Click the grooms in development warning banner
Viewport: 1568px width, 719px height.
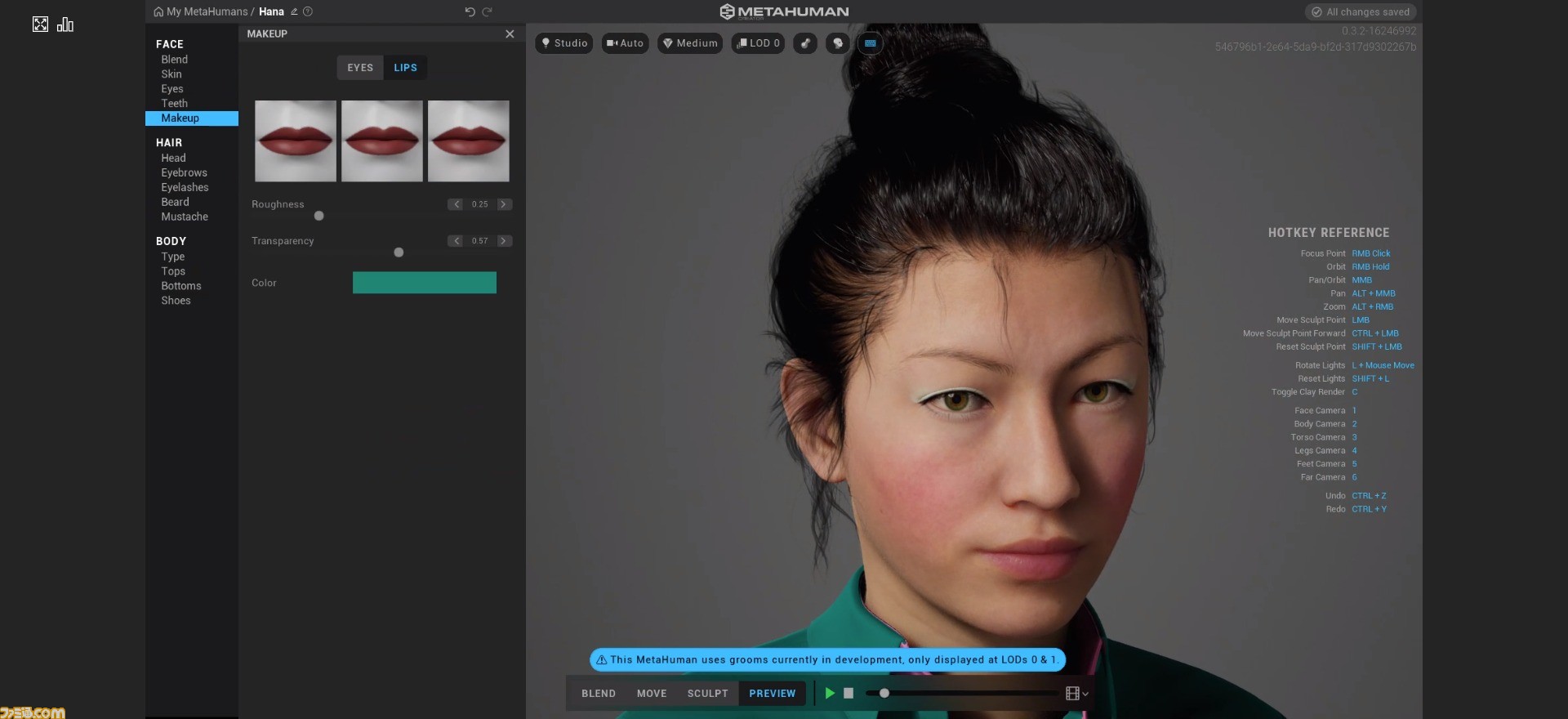tap(827, 660)
